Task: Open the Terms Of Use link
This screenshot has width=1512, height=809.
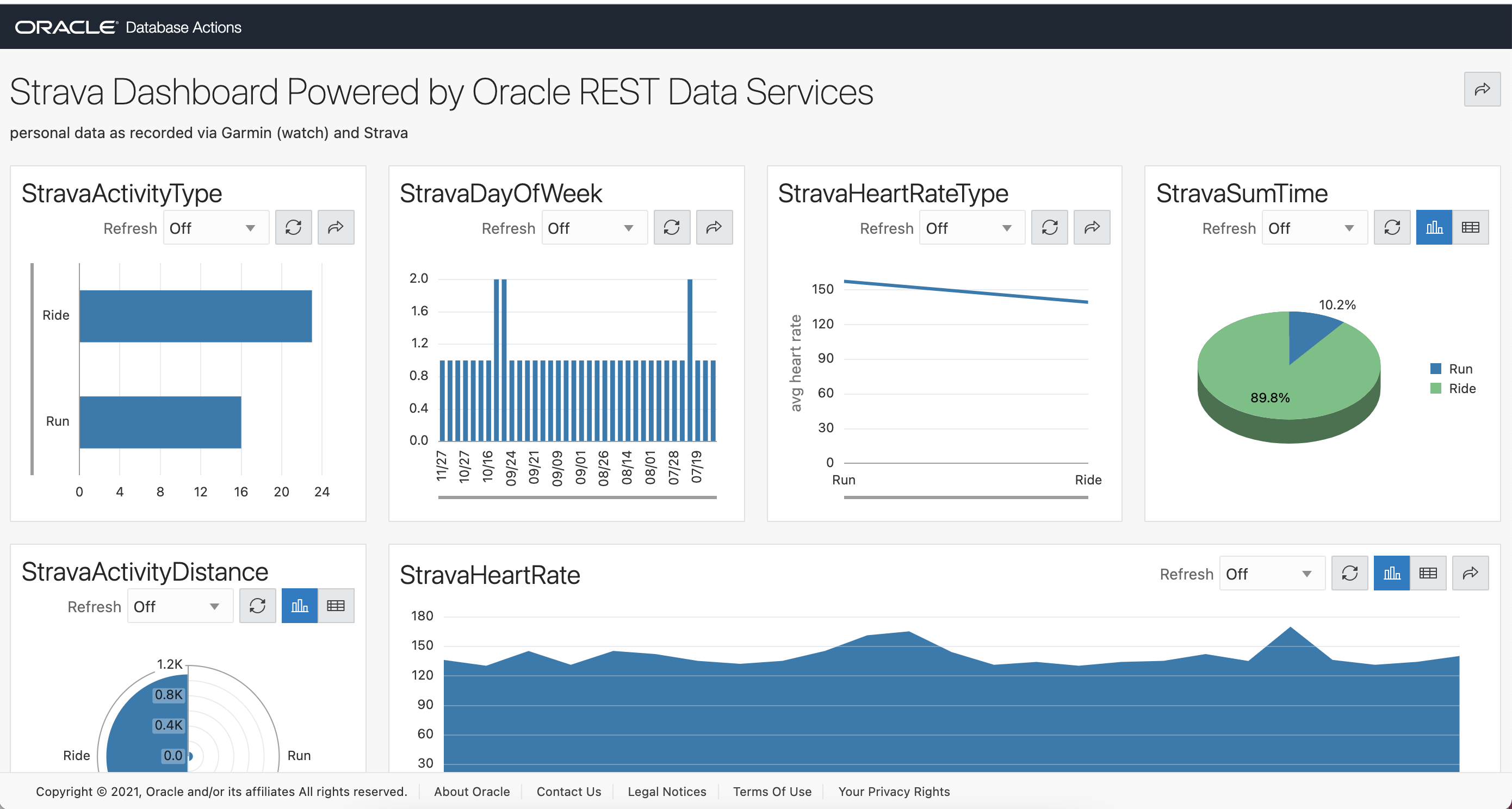Action: coord(772,792)
